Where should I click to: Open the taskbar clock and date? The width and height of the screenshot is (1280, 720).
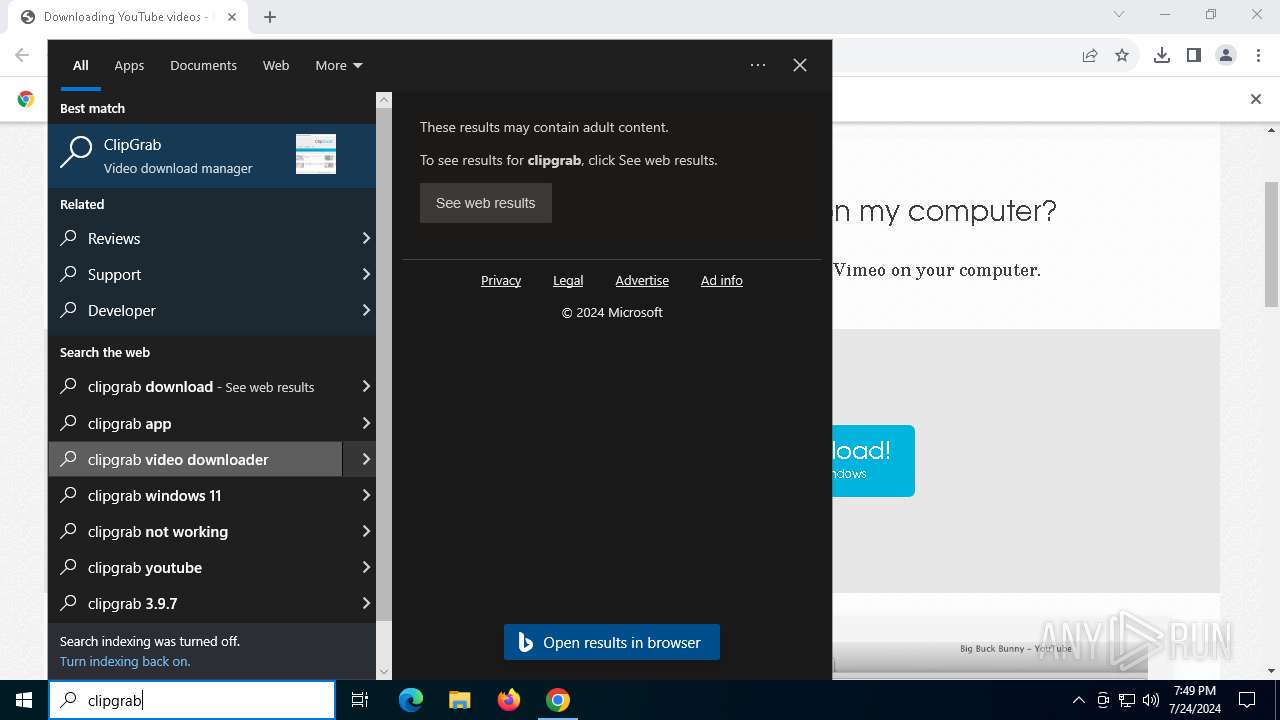click(x=1194, y=700)
